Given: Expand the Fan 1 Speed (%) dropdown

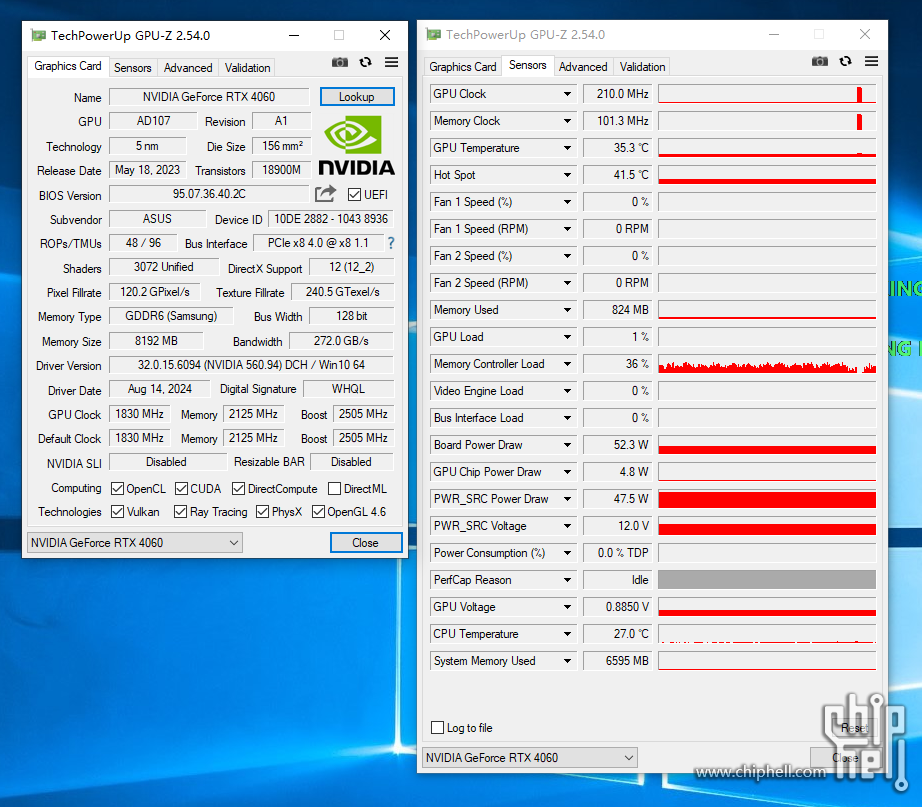Looking at the screenshot, I should click(567, 202).
